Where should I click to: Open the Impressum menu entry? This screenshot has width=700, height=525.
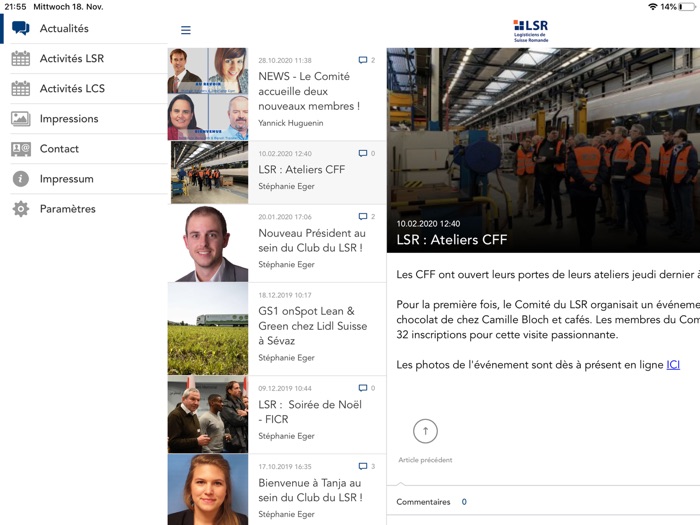coord(84,179)
